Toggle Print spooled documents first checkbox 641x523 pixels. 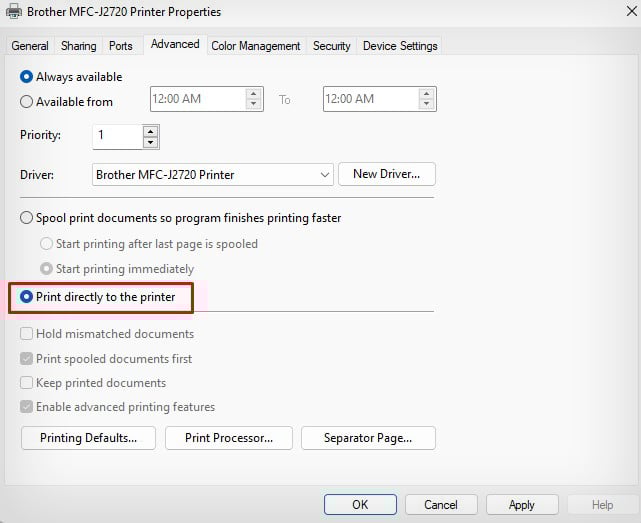[27, 359]
